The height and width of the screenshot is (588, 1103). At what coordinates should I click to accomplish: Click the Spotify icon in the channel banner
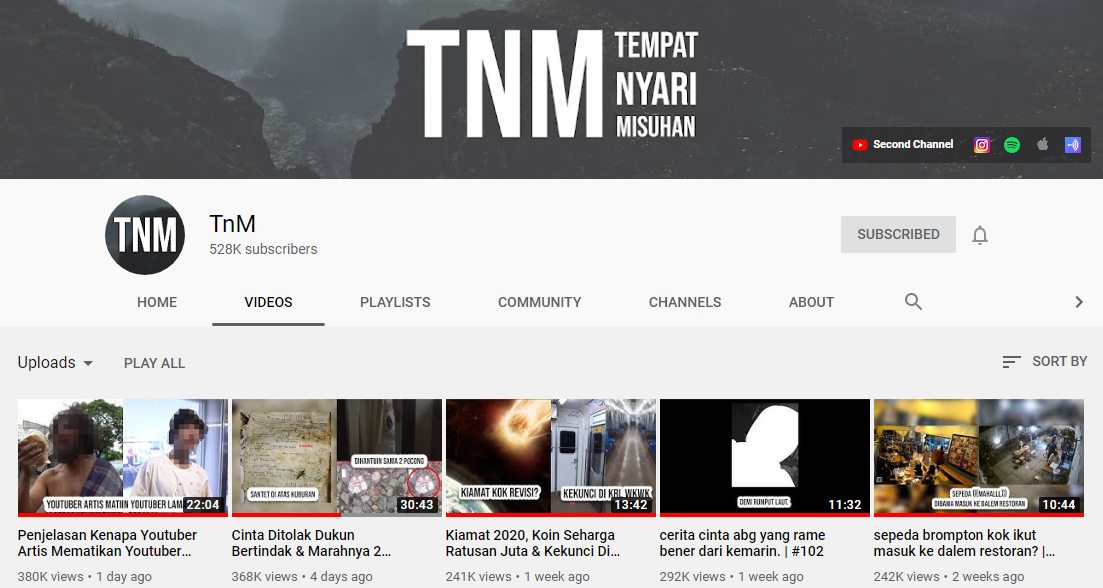[x=1011, y=145]
